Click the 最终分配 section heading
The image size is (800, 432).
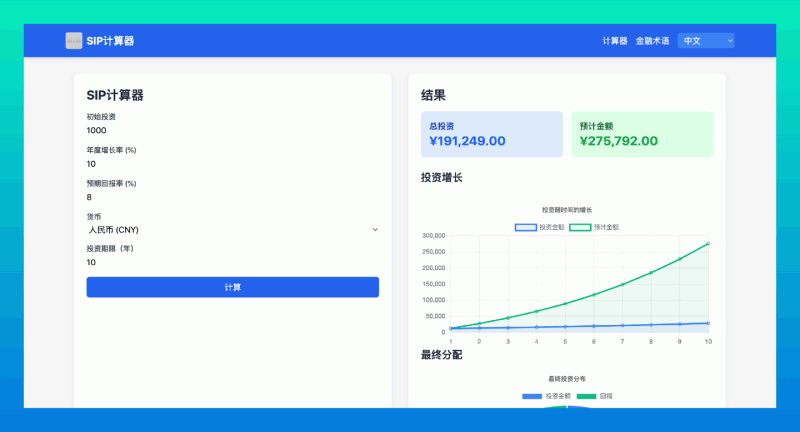point(442,355)
